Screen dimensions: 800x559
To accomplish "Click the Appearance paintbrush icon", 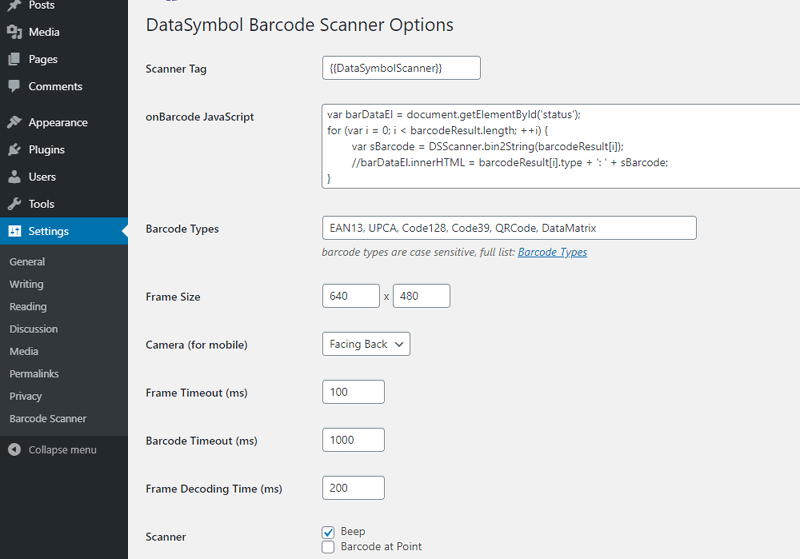I will [x=14, y=122].
